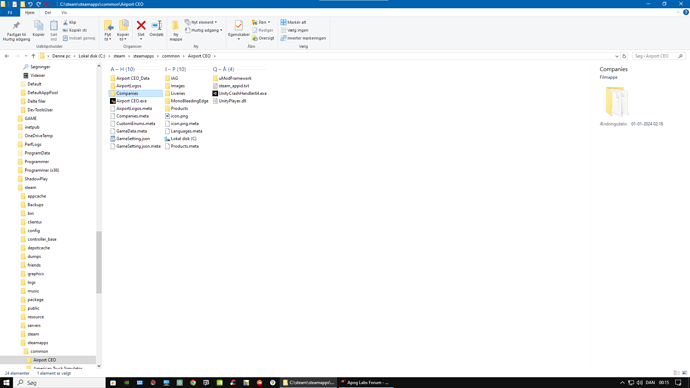Open the Fil menu tab

tap(10, 13)
